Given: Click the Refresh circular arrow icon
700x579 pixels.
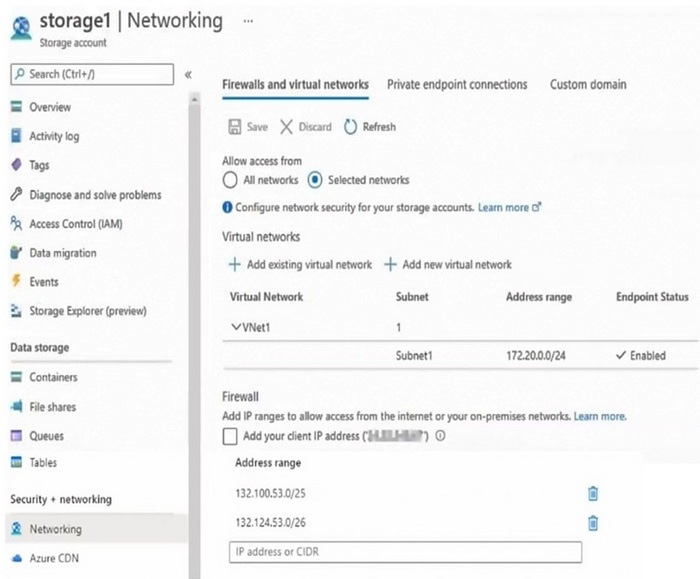Looking at the screenshot, I should click(350, 127).
